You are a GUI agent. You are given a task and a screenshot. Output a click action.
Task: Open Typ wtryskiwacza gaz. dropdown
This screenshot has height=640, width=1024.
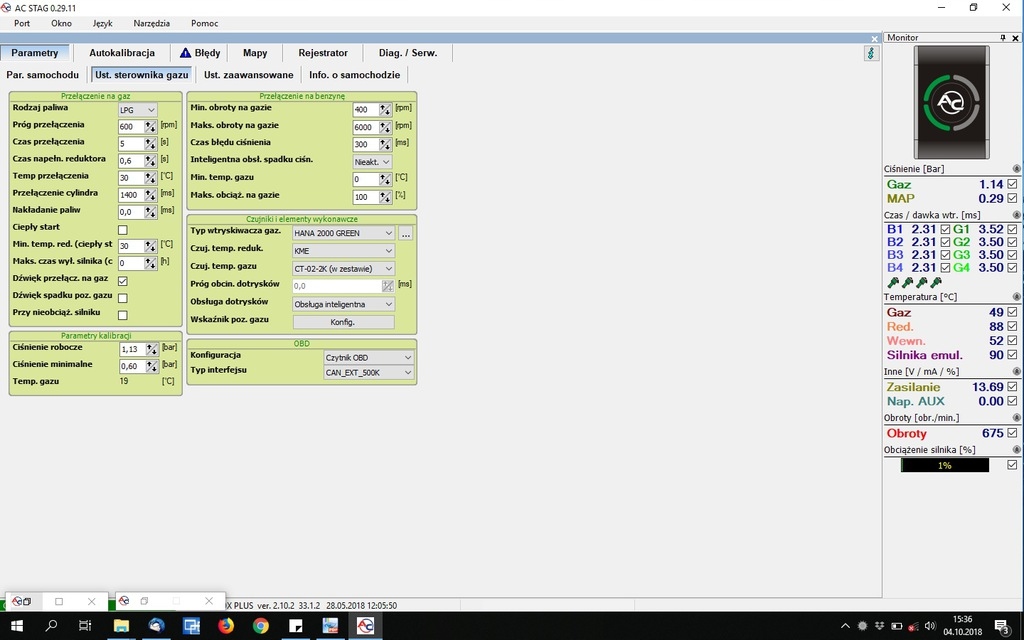pyautogui.click(x=344, y=233)
